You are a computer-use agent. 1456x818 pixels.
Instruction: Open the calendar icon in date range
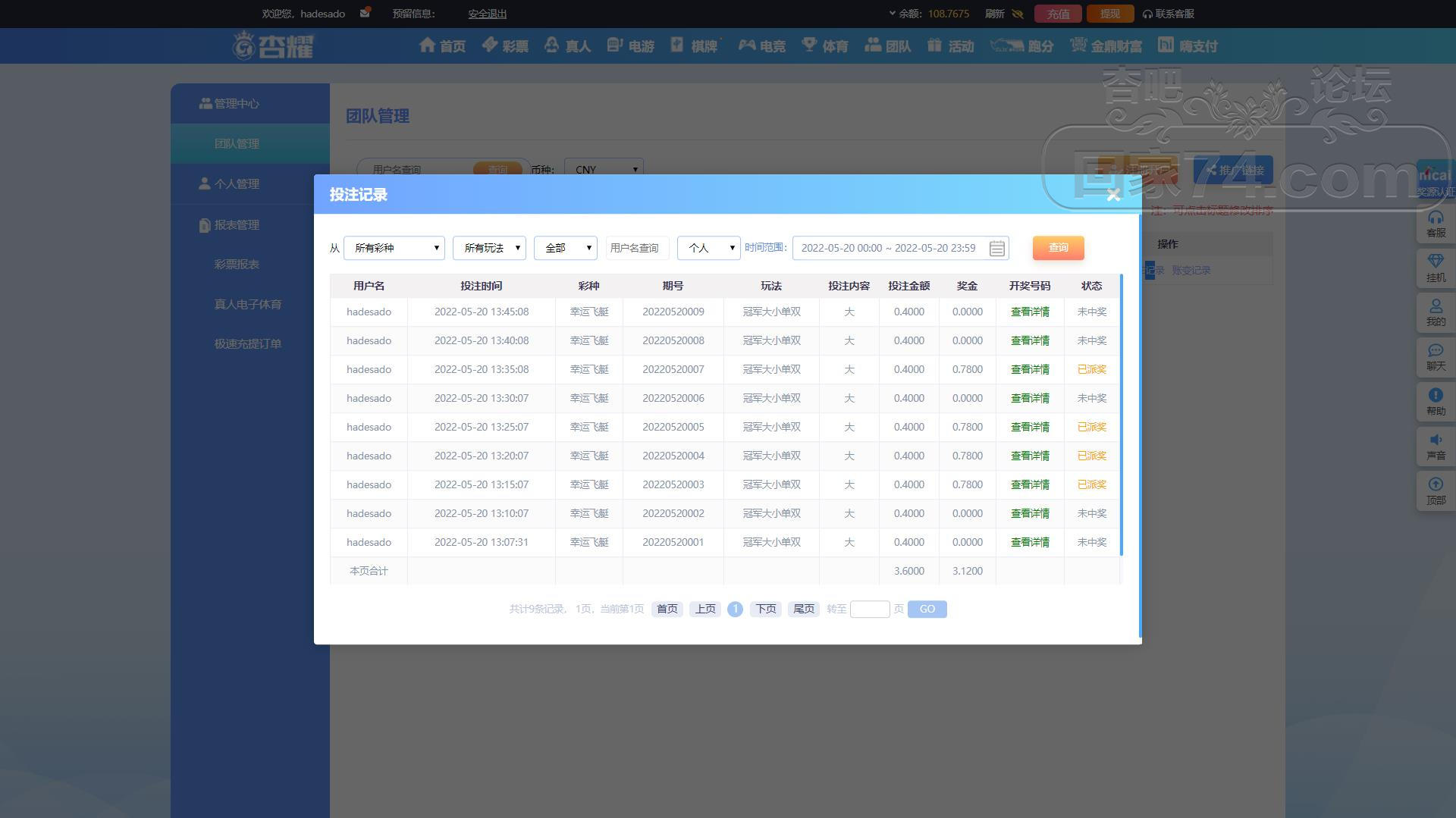(996, 248)
